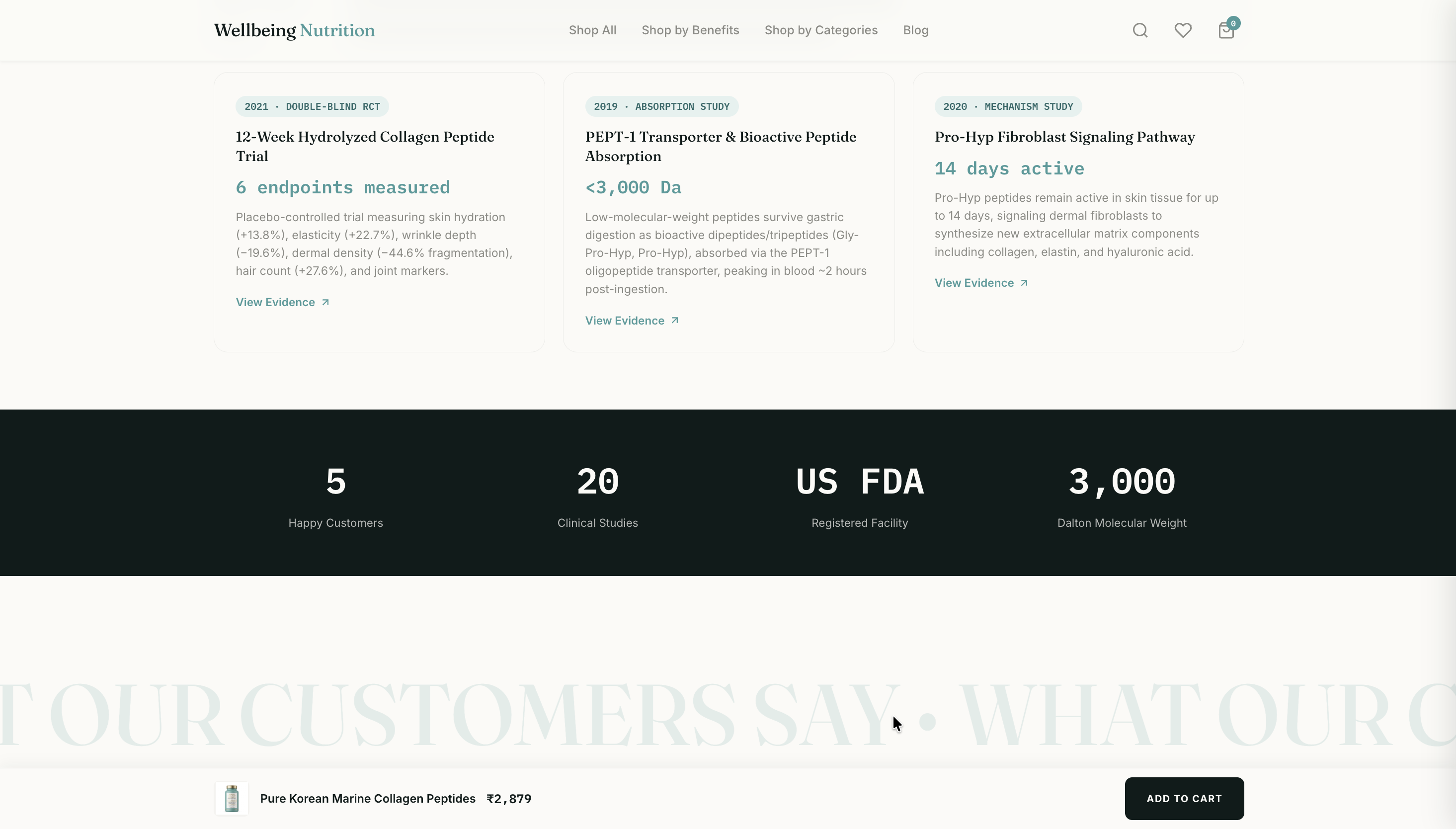Open the search icon in the header
Screen dimensions: 1456x829
pos(1140,30)
